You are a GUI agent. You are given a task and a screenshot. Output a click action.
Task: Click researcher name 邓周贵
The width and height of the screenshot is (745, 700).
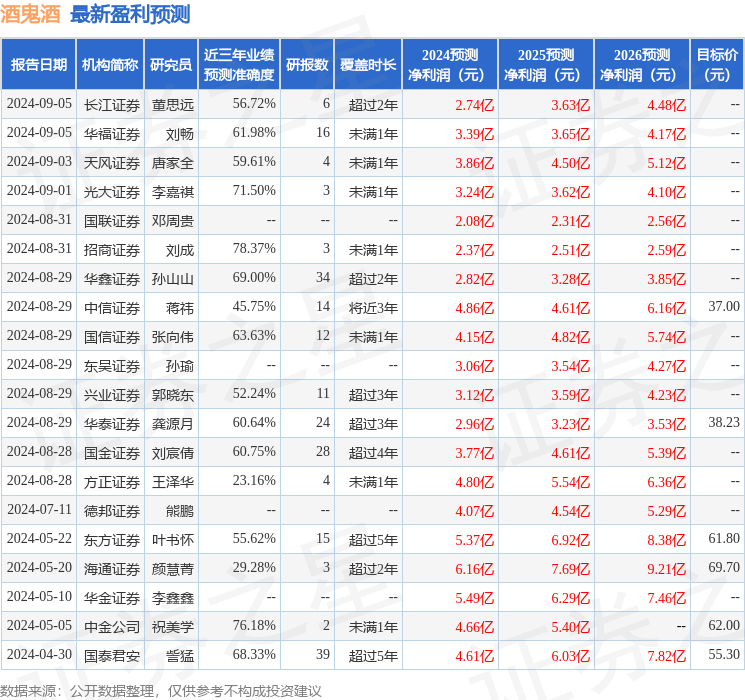(173, 221)
